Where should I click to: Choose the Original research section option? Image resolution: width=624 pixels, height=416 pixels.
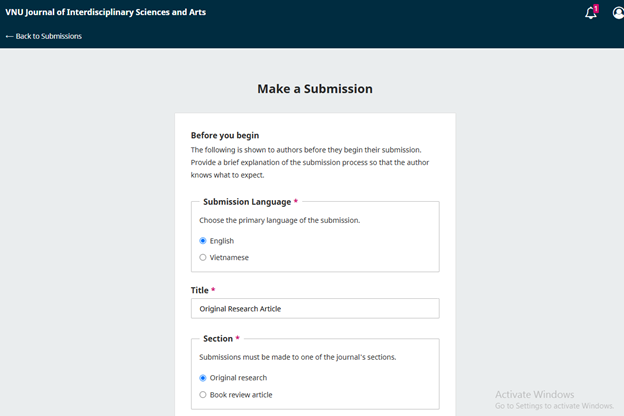pyautogui.click(x=203, y=378)
